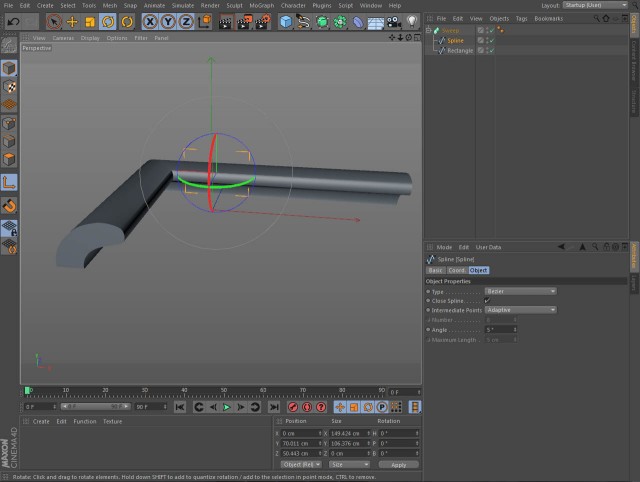Add a Cube primitive object
Screen dimensions: 640x482
click(x=286, y=22)
